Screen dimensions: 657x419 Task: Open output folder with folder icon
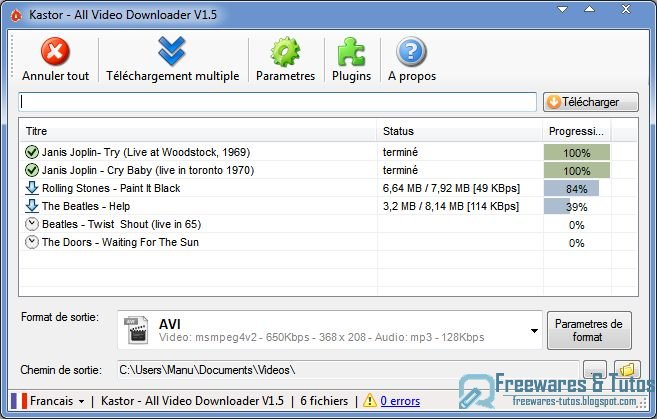pyautogui.click(x=627, y=370)
